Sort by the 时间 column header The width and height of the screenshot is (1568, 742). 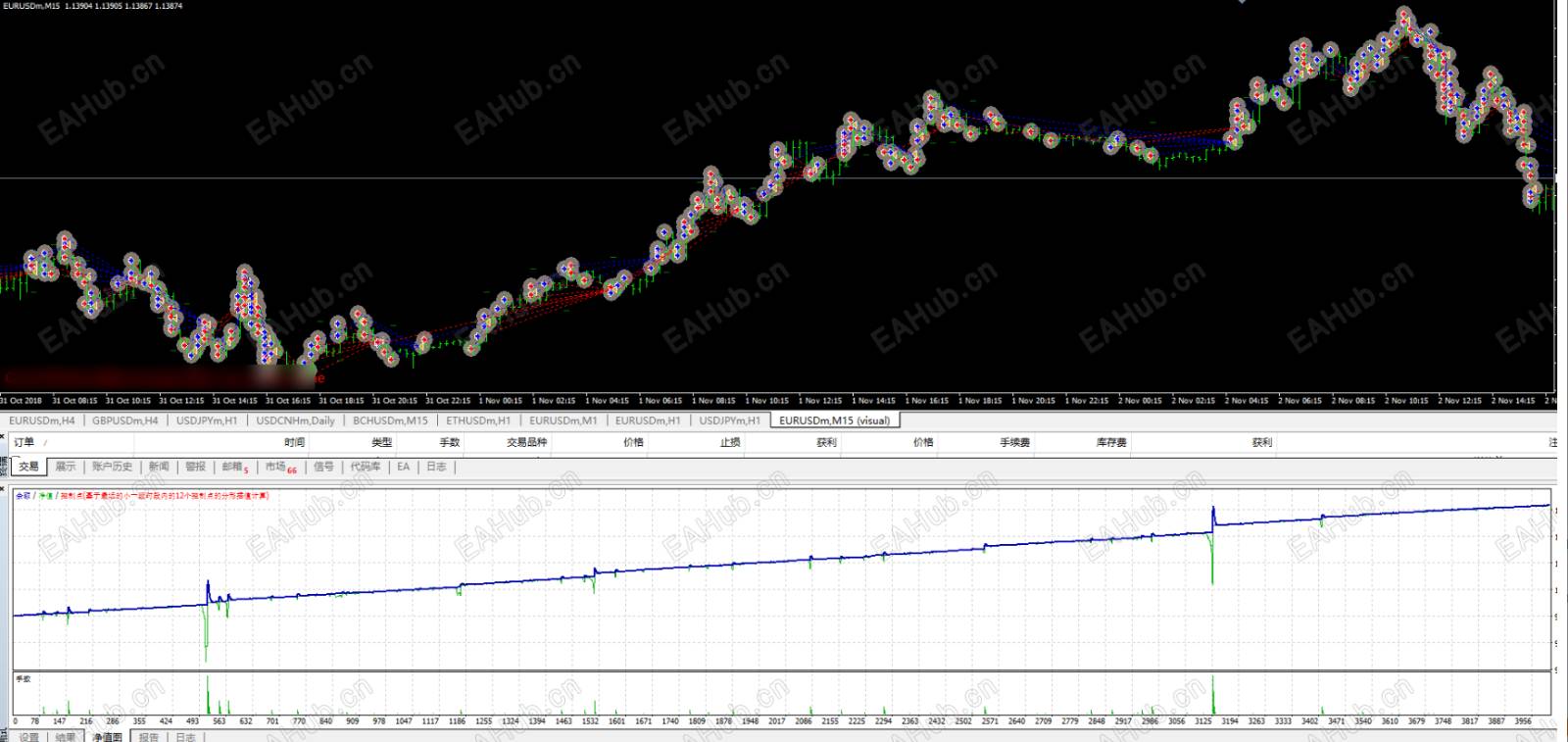pyautogui.click(x=294, y=442)
